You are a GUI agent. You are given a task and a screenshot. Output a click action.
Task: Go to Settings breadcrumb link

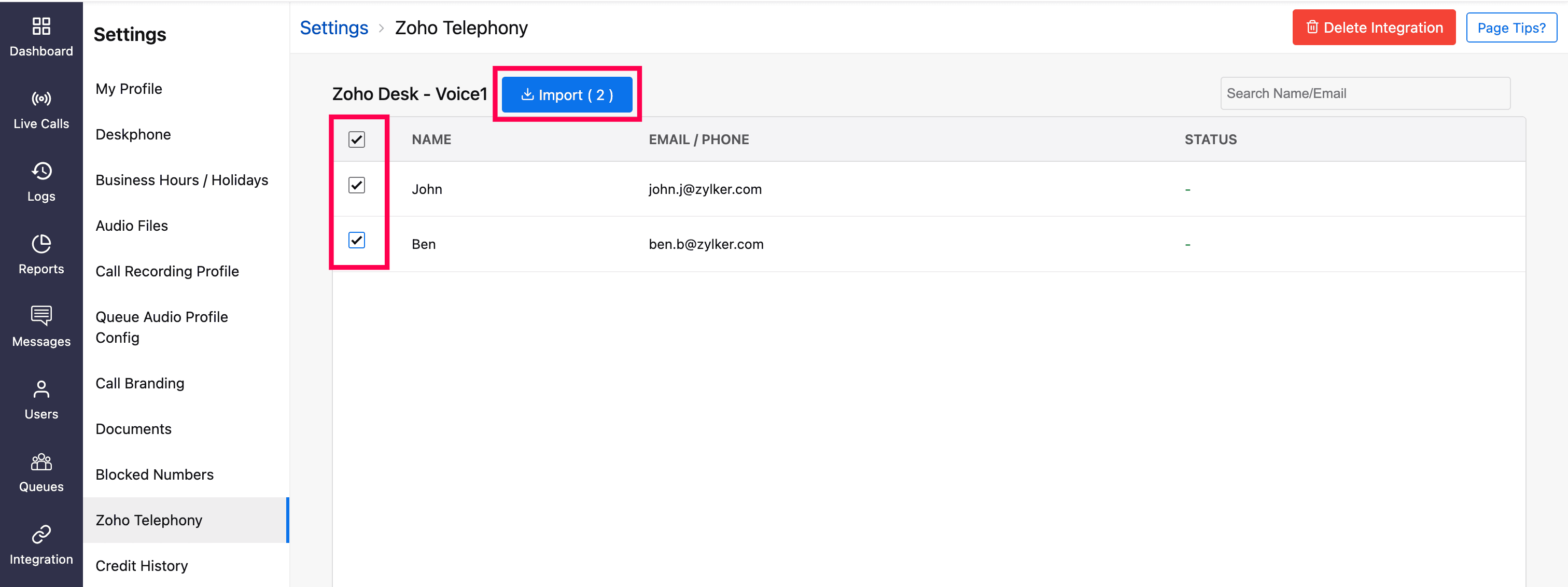pos(333,27)
